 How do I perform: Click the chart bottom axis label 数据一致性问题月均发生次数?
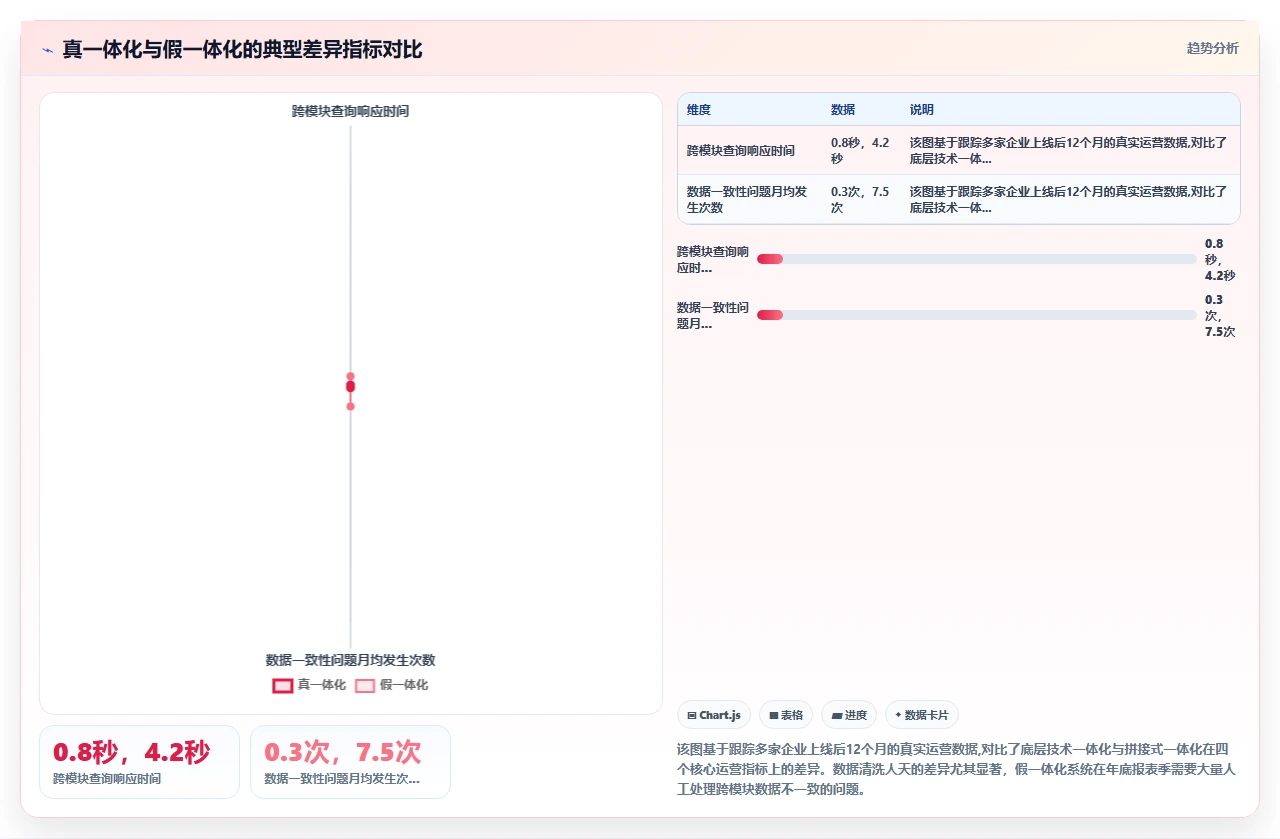tap(350, 660)
